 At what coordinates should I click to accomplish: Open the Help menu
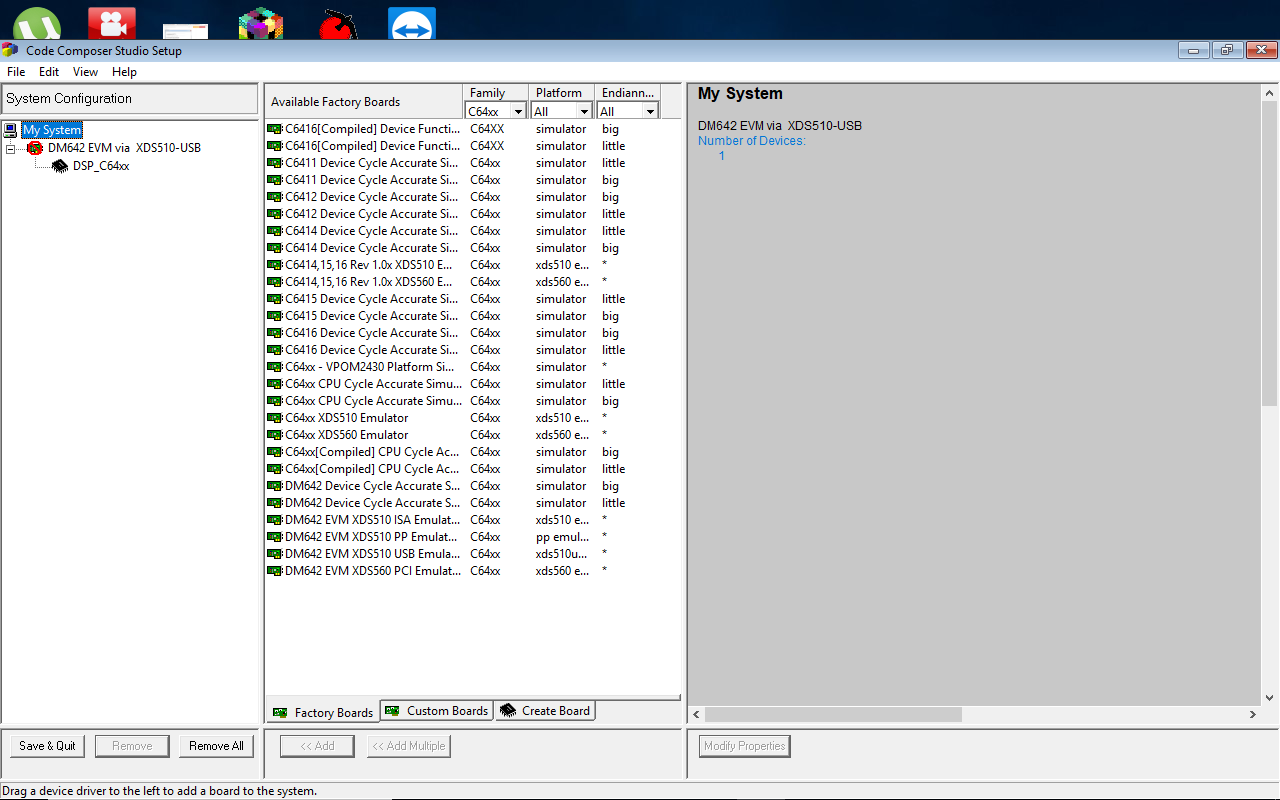pos(124,72)
